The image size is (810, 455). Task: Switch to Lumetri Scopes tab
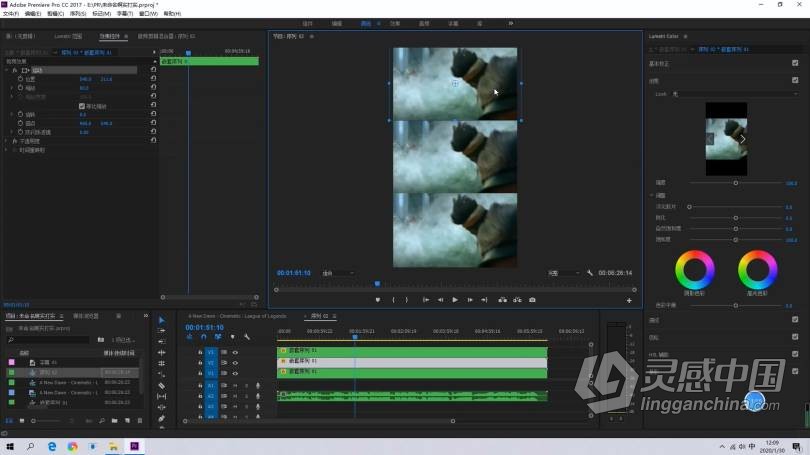pos(68,36)
